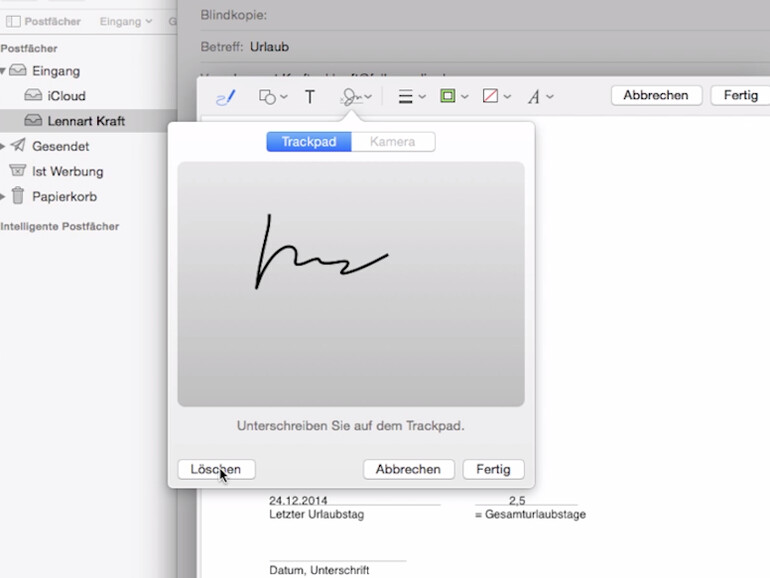Click the Datum, Unterschrift label

(319, 570)
